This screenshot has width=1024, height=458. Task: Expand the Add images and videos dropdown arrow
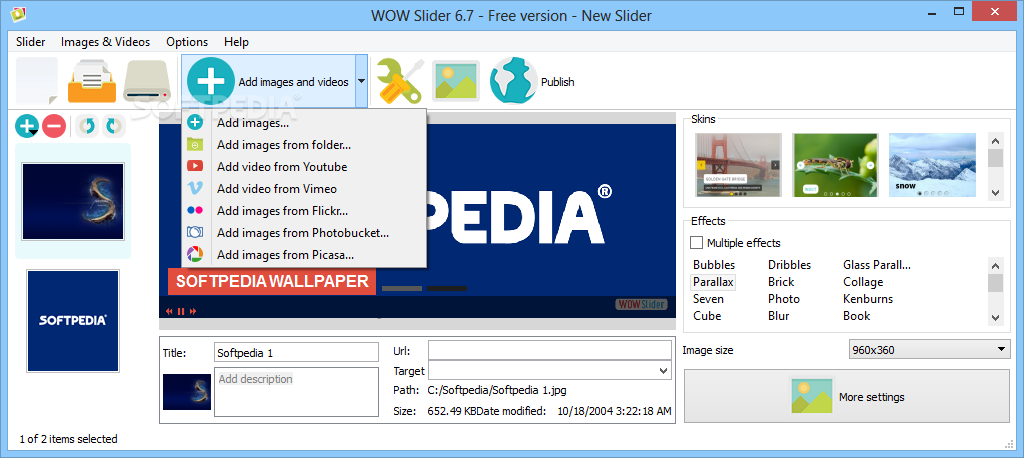pos(361,82)
